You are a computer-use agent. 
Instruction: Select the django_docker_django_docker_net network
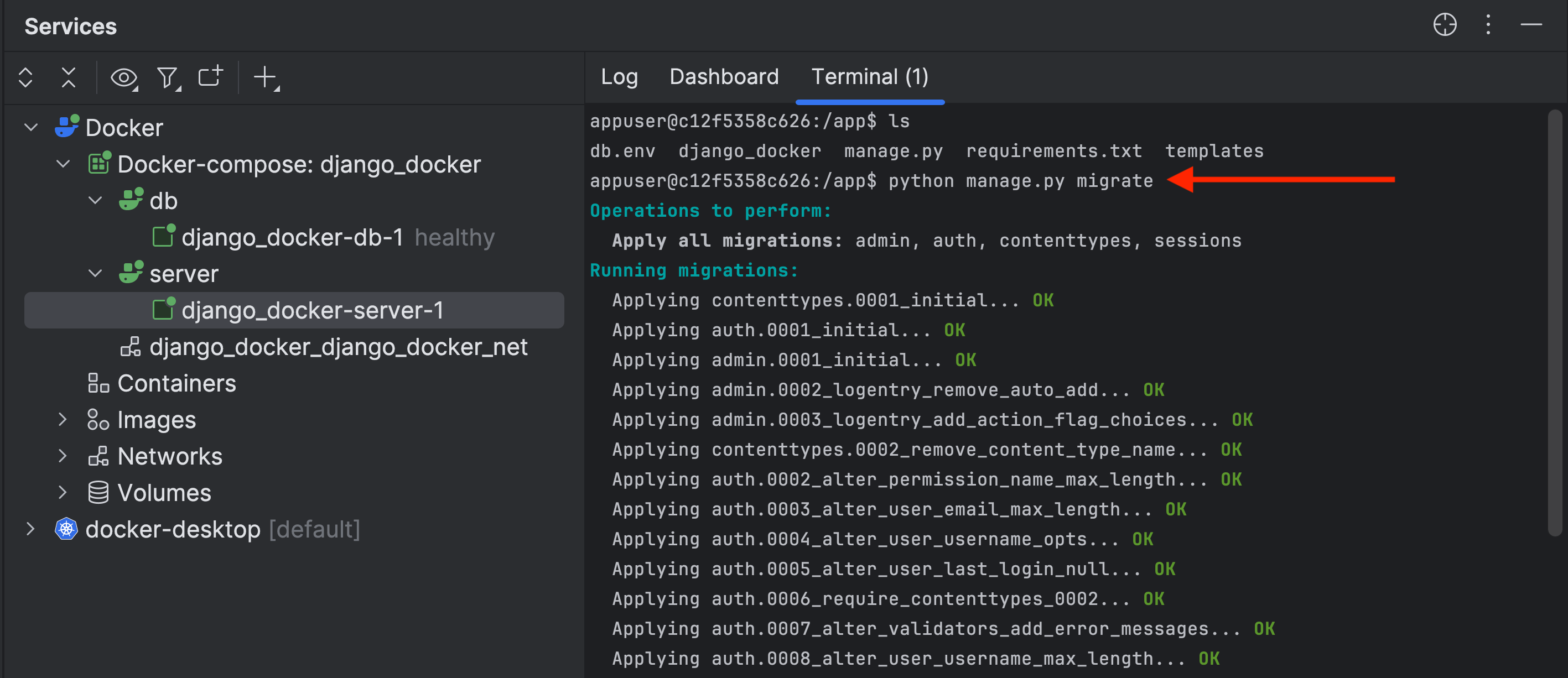click(338, 347)
